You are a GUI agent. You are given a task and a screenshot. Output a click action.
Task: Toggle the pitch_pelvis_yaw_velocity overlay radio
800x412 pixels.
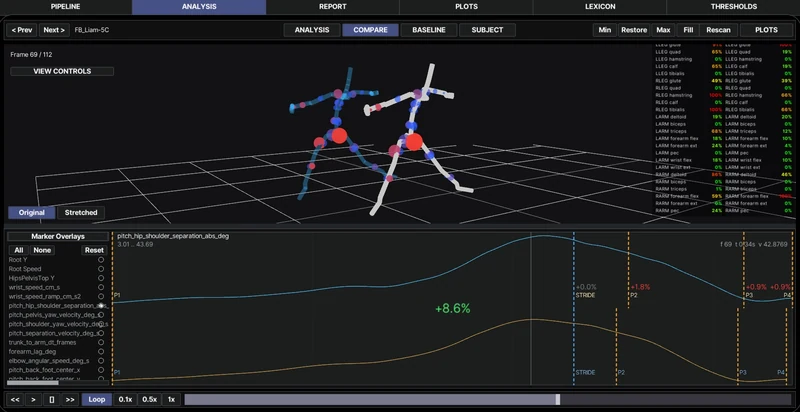[x=101, y=315]
